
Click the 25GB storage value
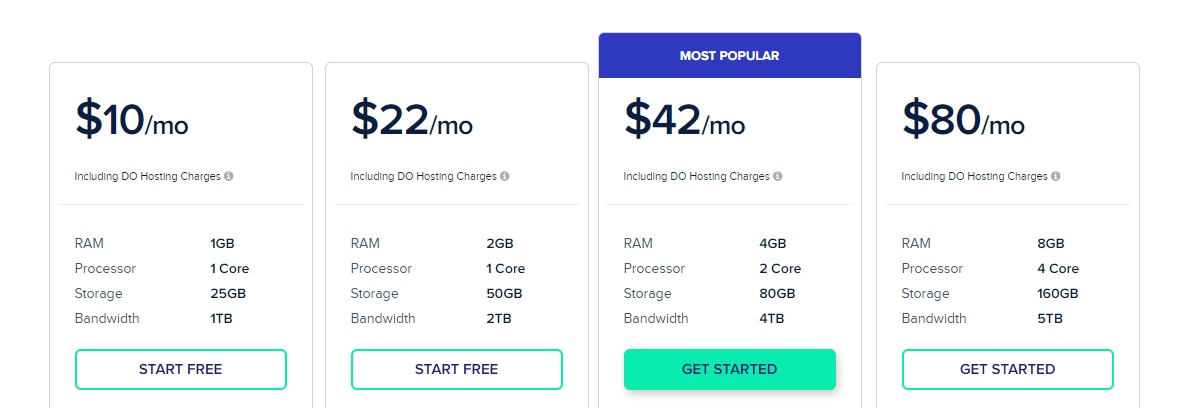(x=228, y=294)
